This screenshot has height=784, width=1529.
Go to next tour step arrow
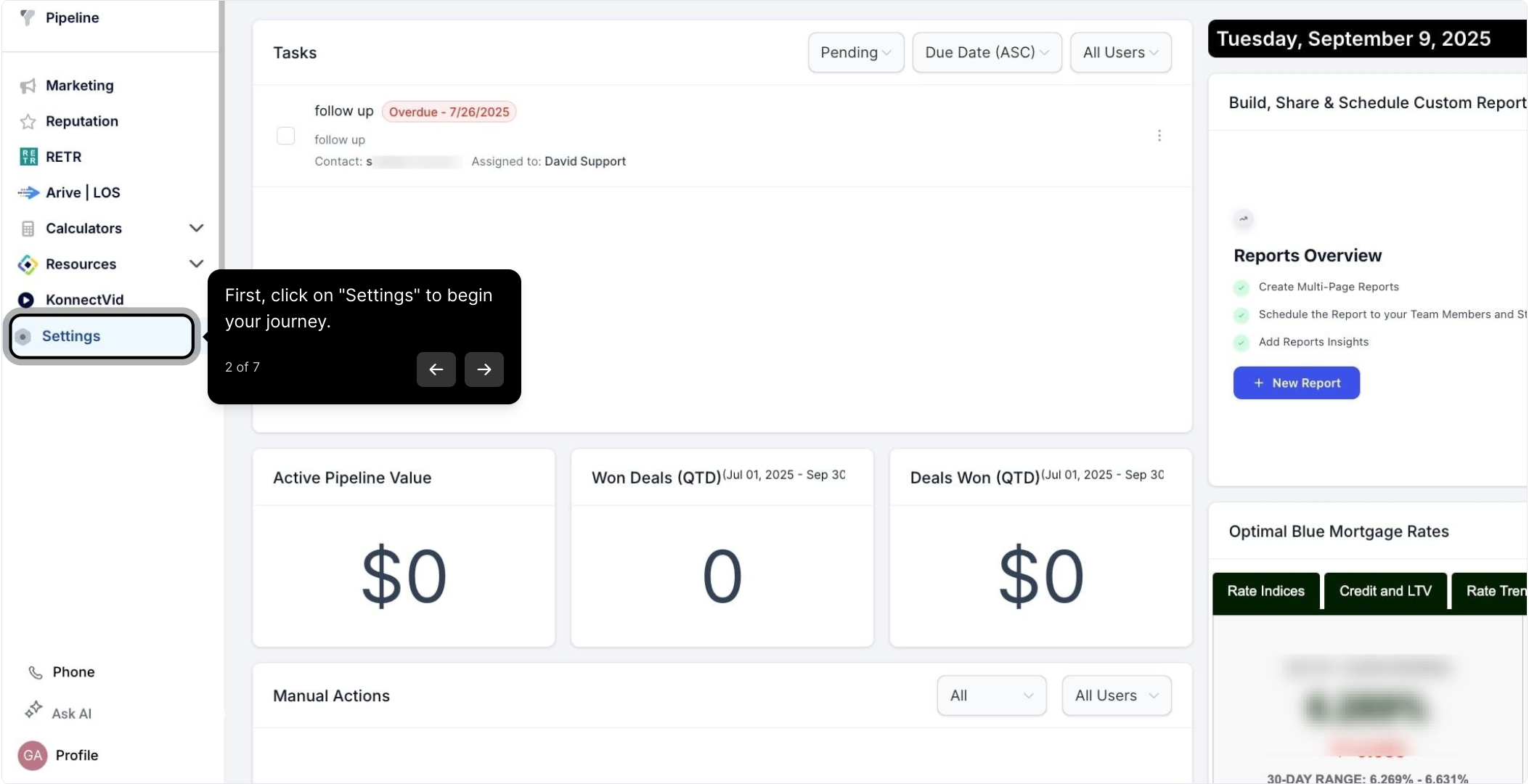[484, 369]
